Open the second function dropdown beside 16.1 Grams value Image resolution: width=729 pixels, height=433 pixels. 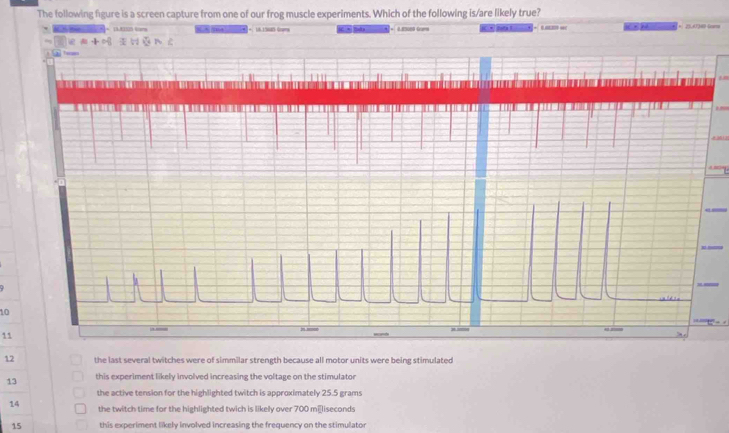[x=229, y=29]
